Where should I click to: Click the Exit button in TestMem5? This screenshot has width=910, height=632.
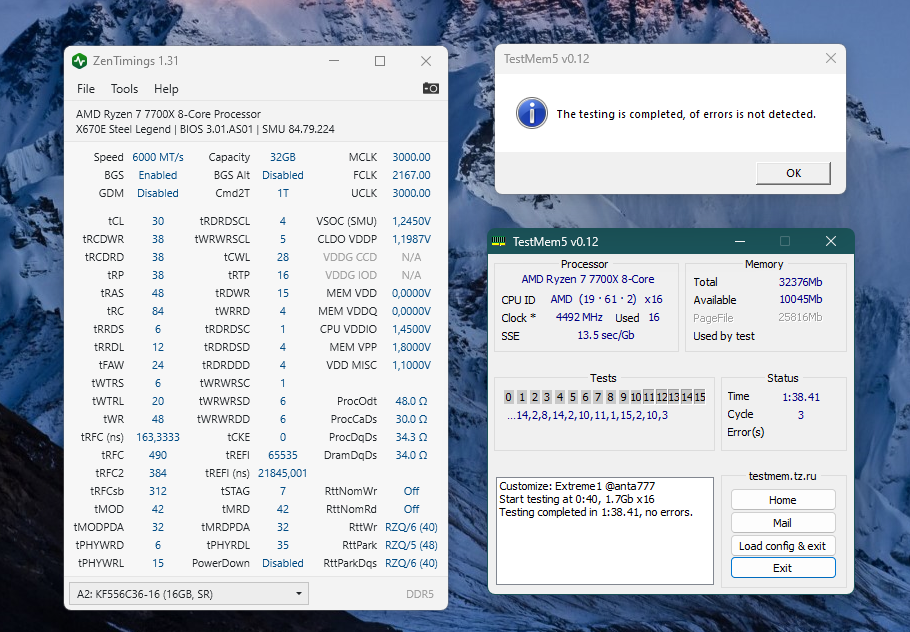coord(783,568)
